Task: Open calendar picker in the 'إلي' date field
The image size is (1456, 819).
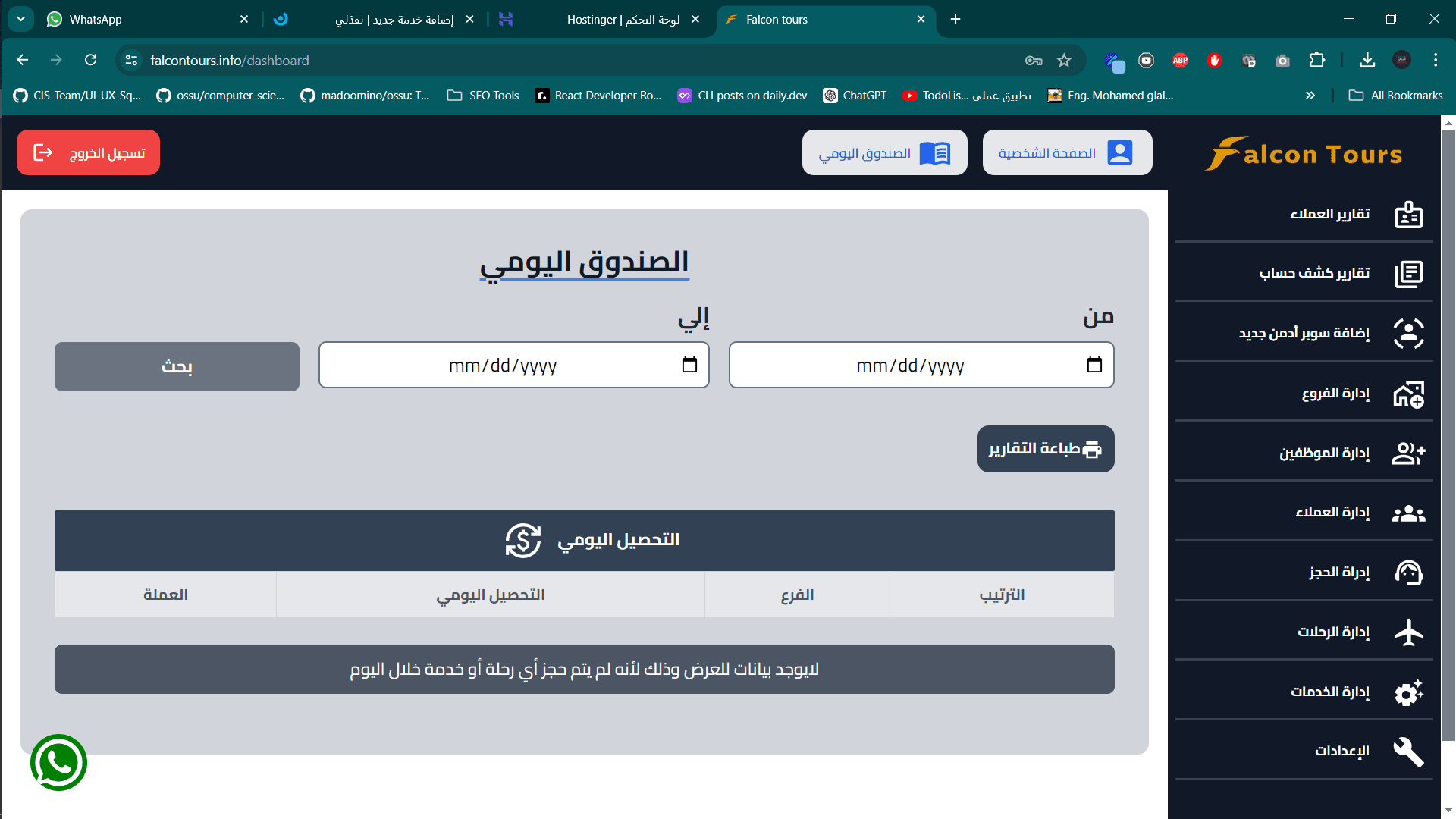Action: click(689, 365)
